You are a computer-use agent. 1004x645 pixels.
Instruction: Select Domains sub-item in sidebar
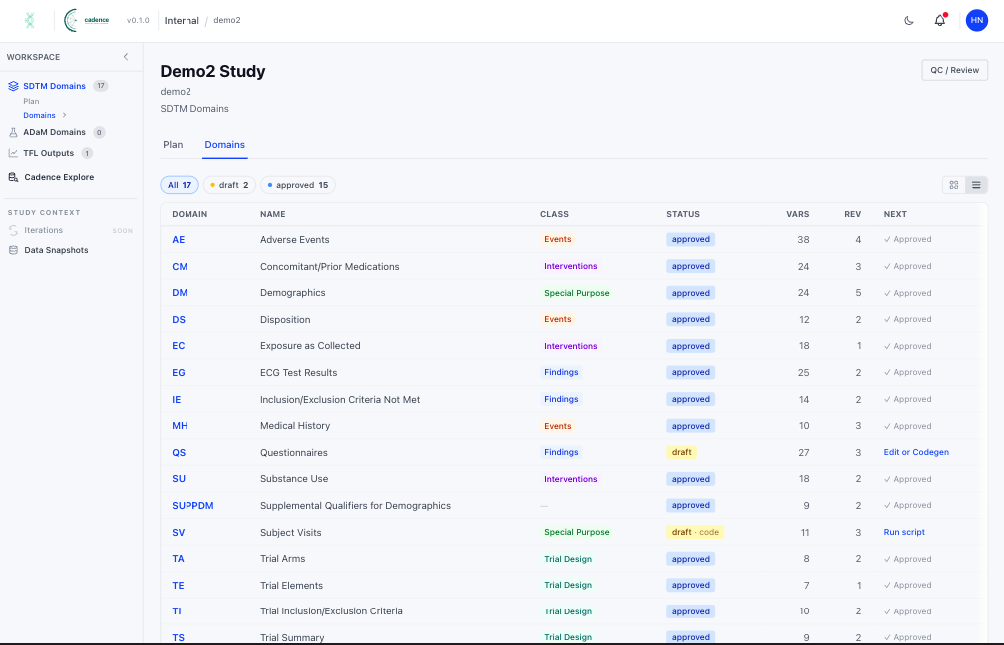[x=39, y=115]
